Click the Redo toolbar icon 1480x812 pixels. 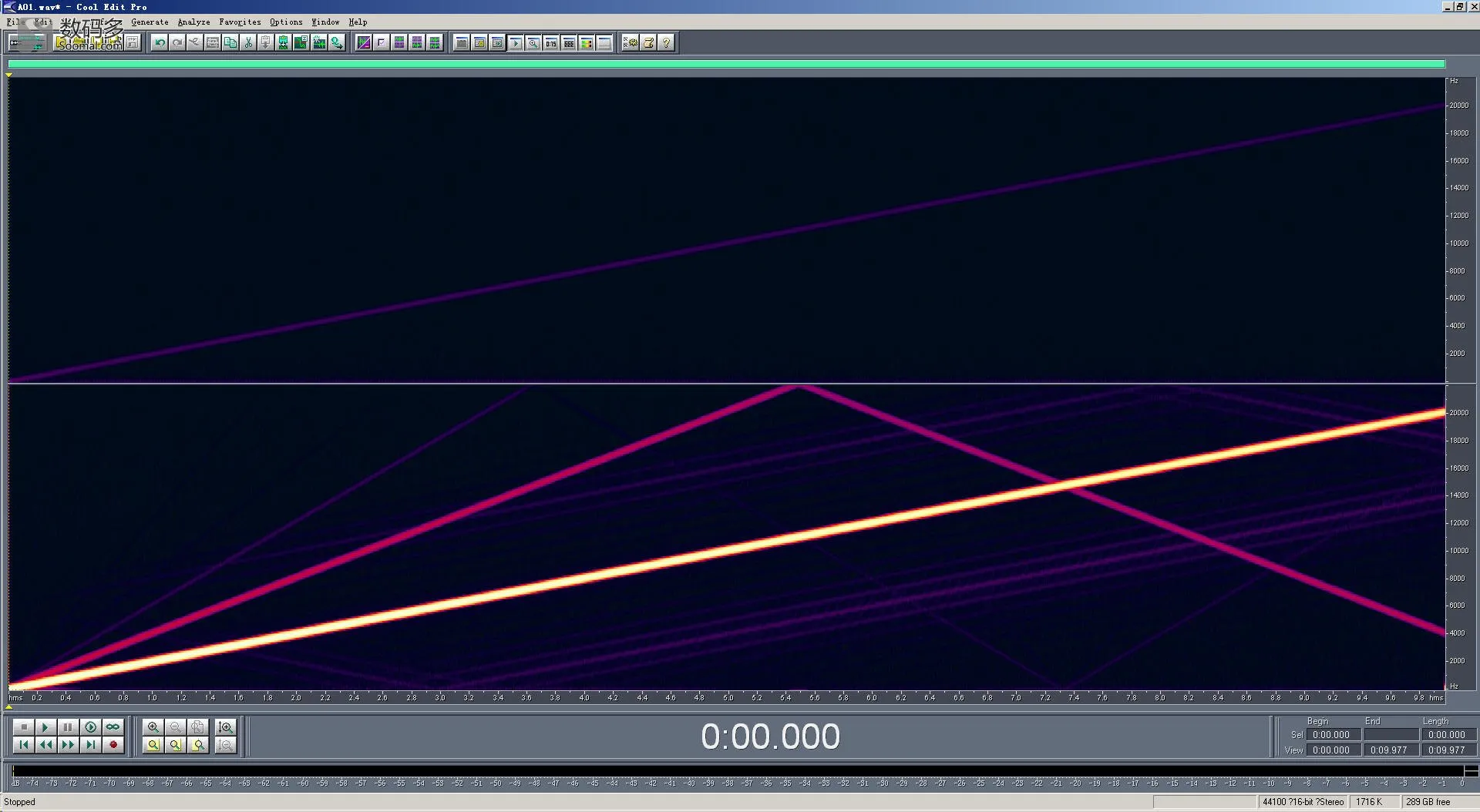click(177, 43)
